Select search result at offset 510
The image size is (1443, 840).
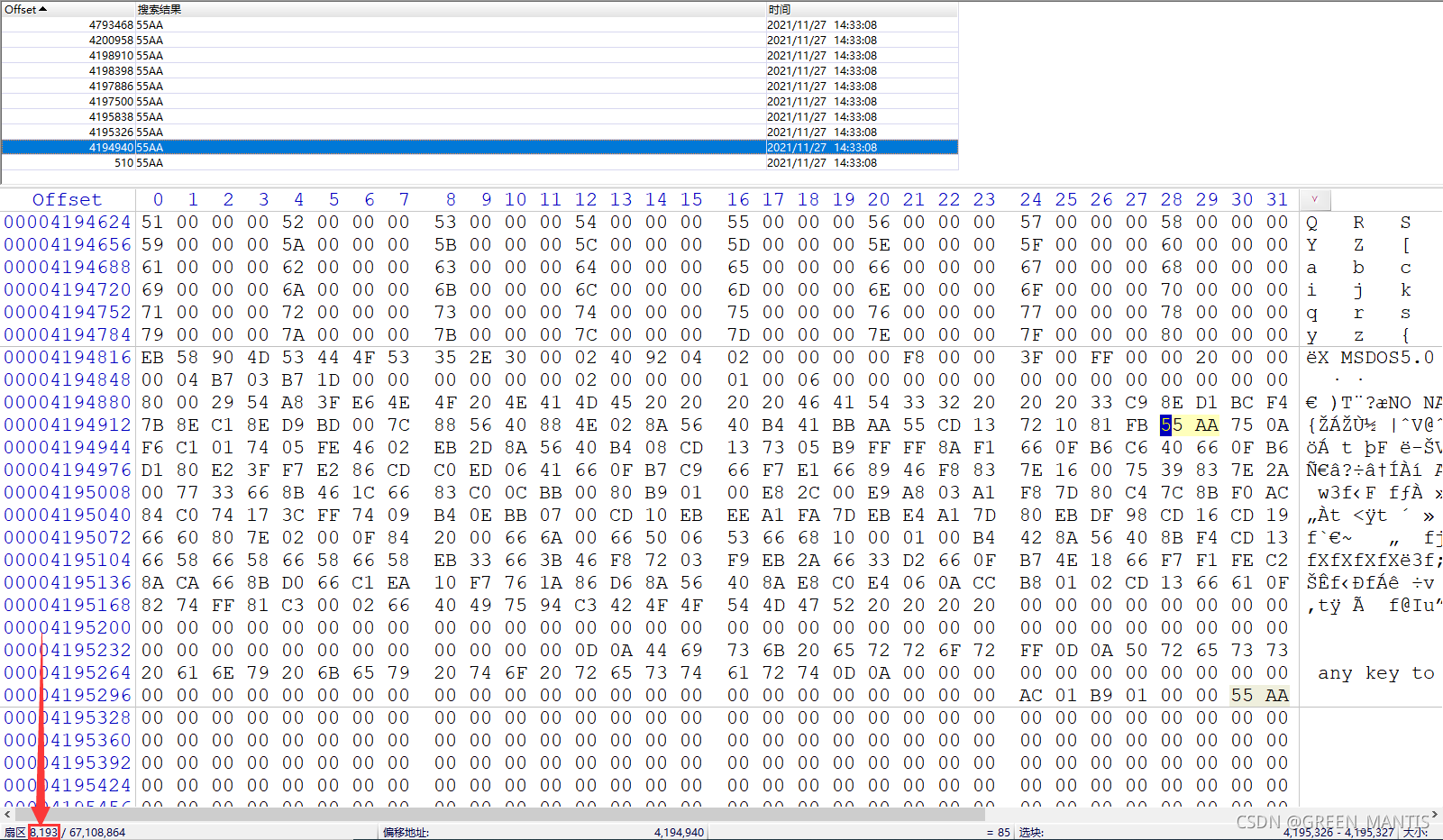tap(479, 163)
